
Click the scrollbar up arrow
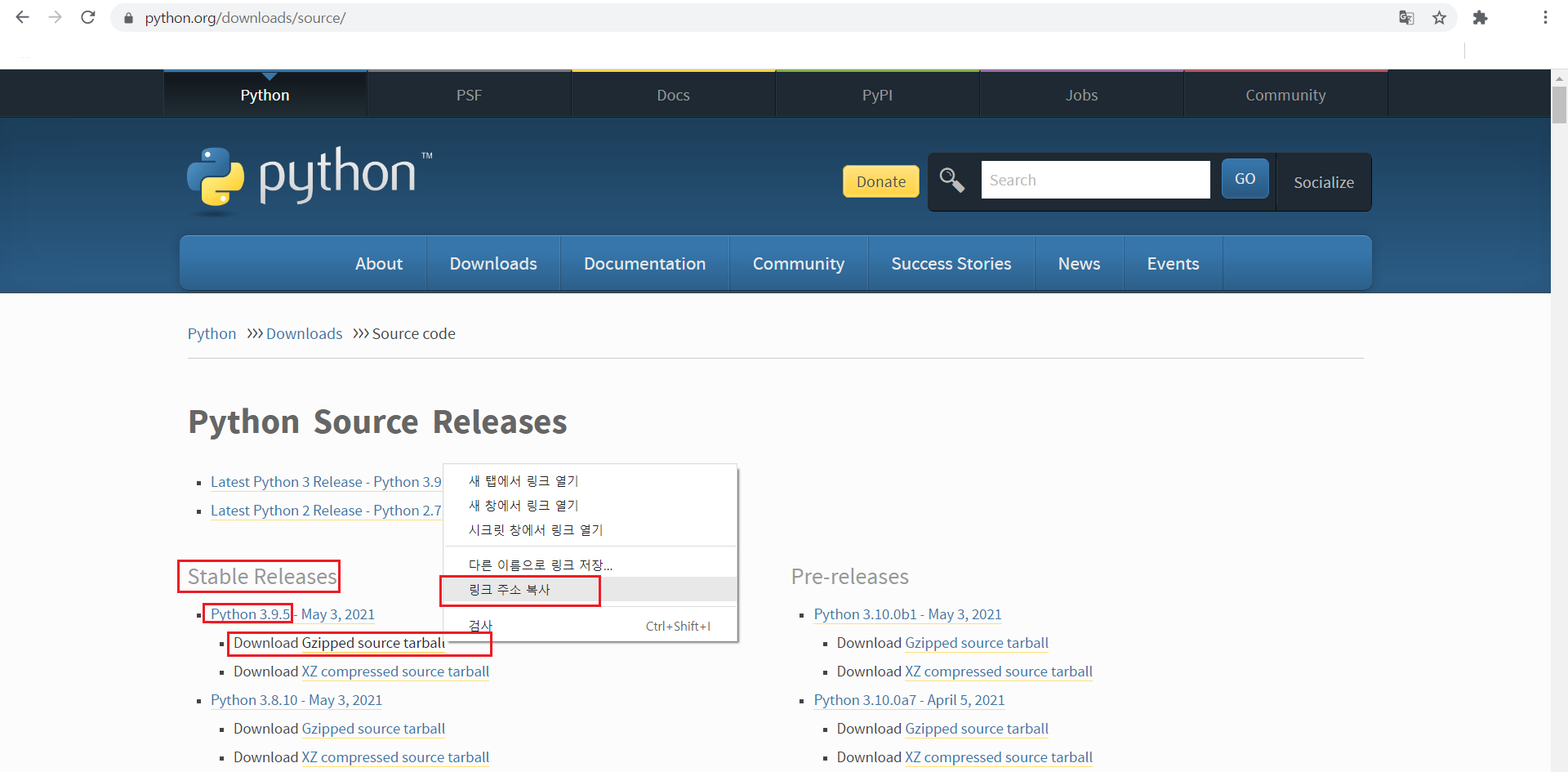[1559, 78]
